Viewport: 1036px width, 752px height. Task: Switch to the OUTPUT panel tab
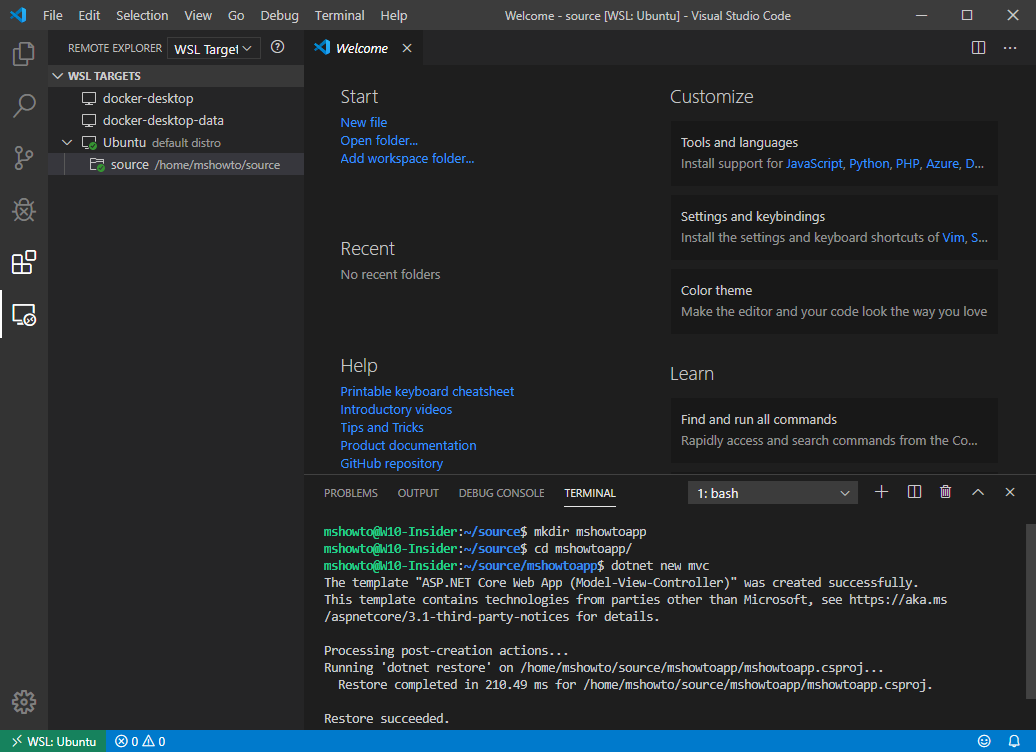tap(418, 493)
